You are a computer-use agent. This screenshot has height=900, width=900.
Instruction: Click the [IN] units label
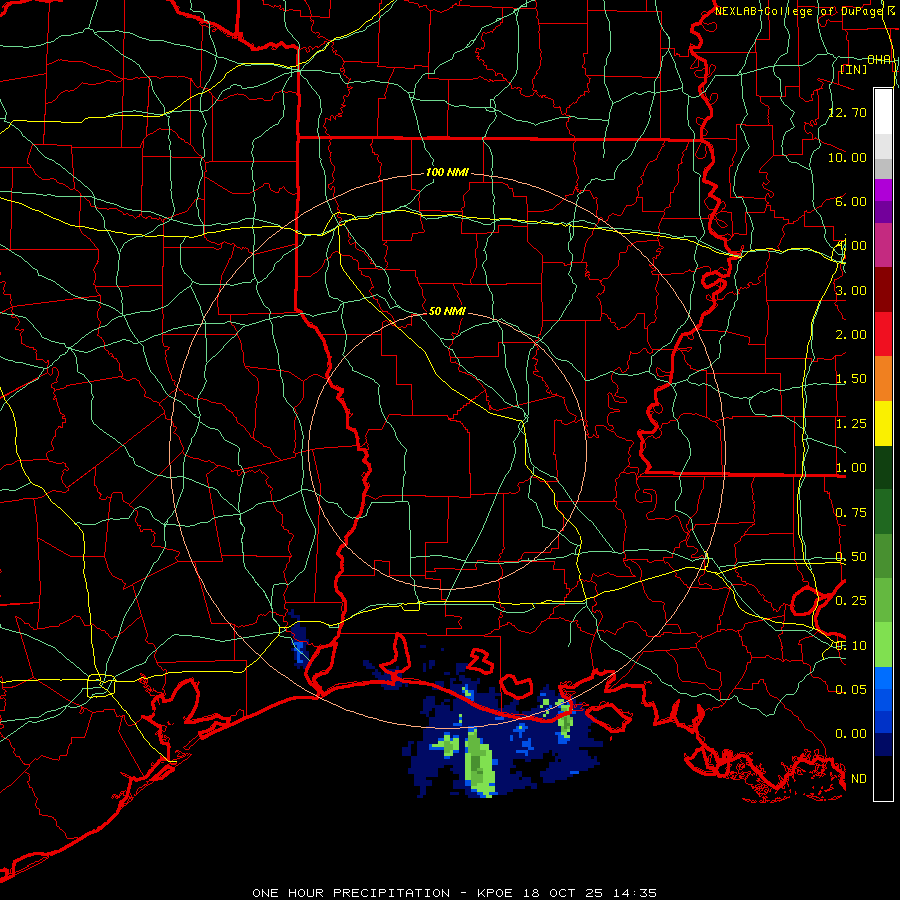(853, 69)
